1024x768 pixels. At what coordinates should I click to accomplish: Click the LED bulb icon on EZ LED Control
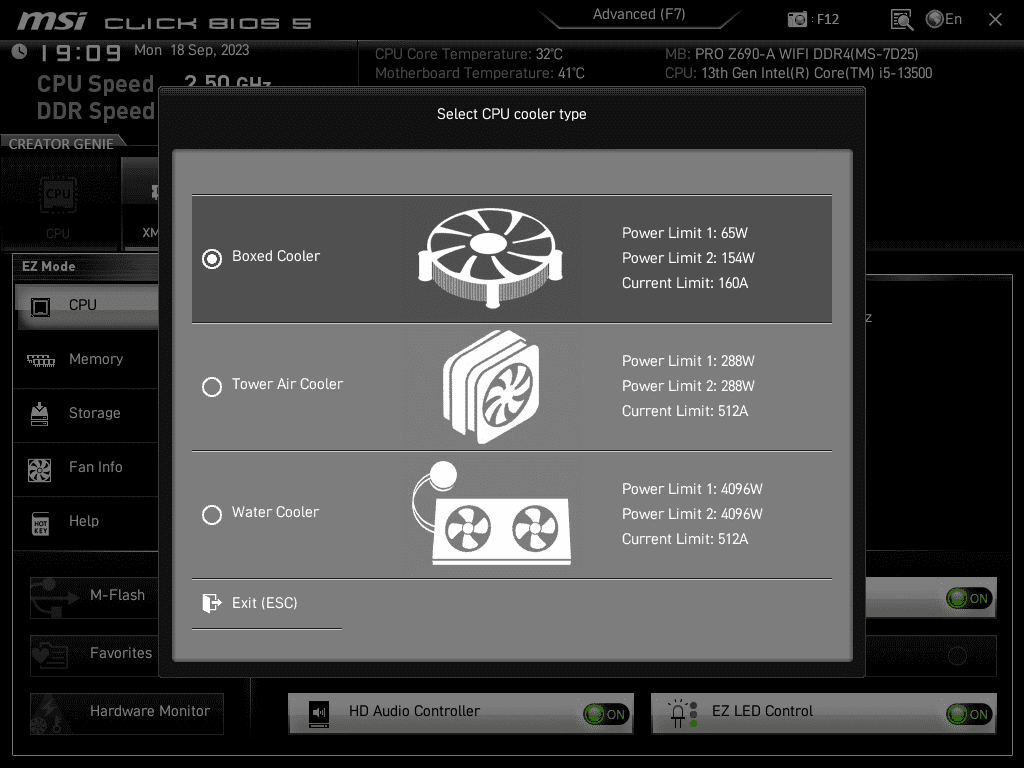(682, 713)
